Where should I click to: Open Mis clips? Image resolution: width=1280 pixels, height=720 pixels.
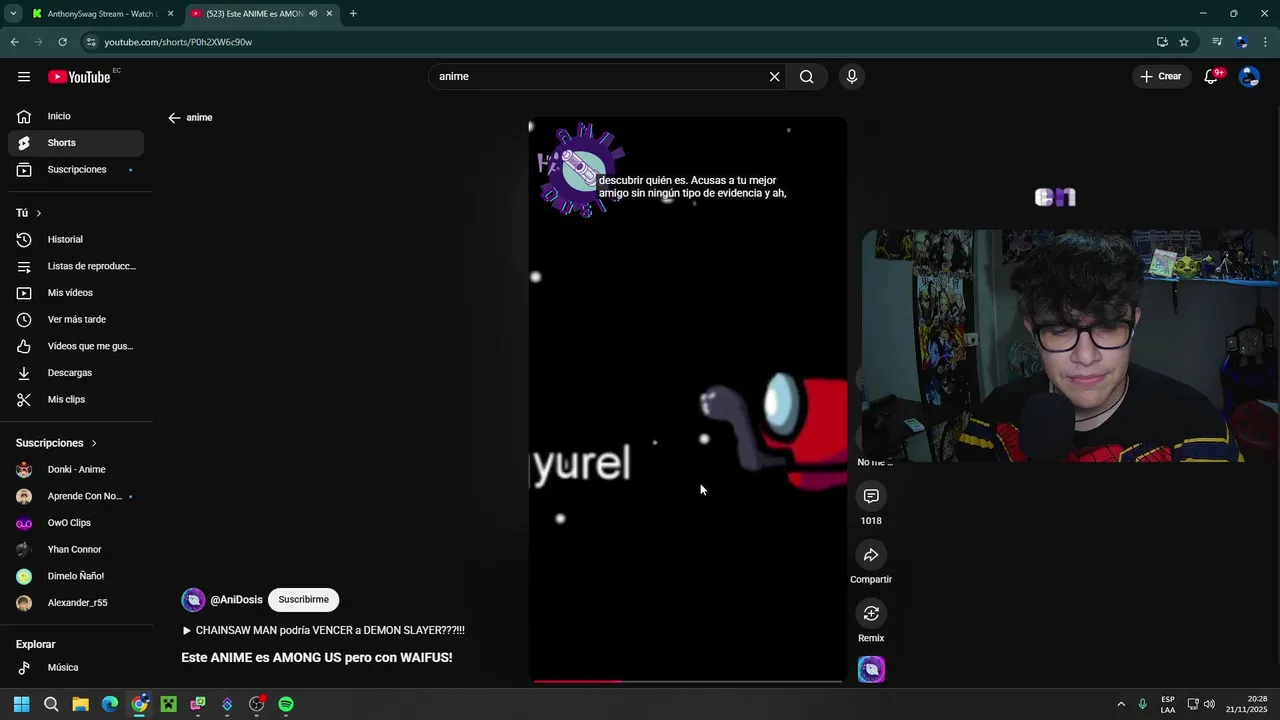(x=76, y=400)
